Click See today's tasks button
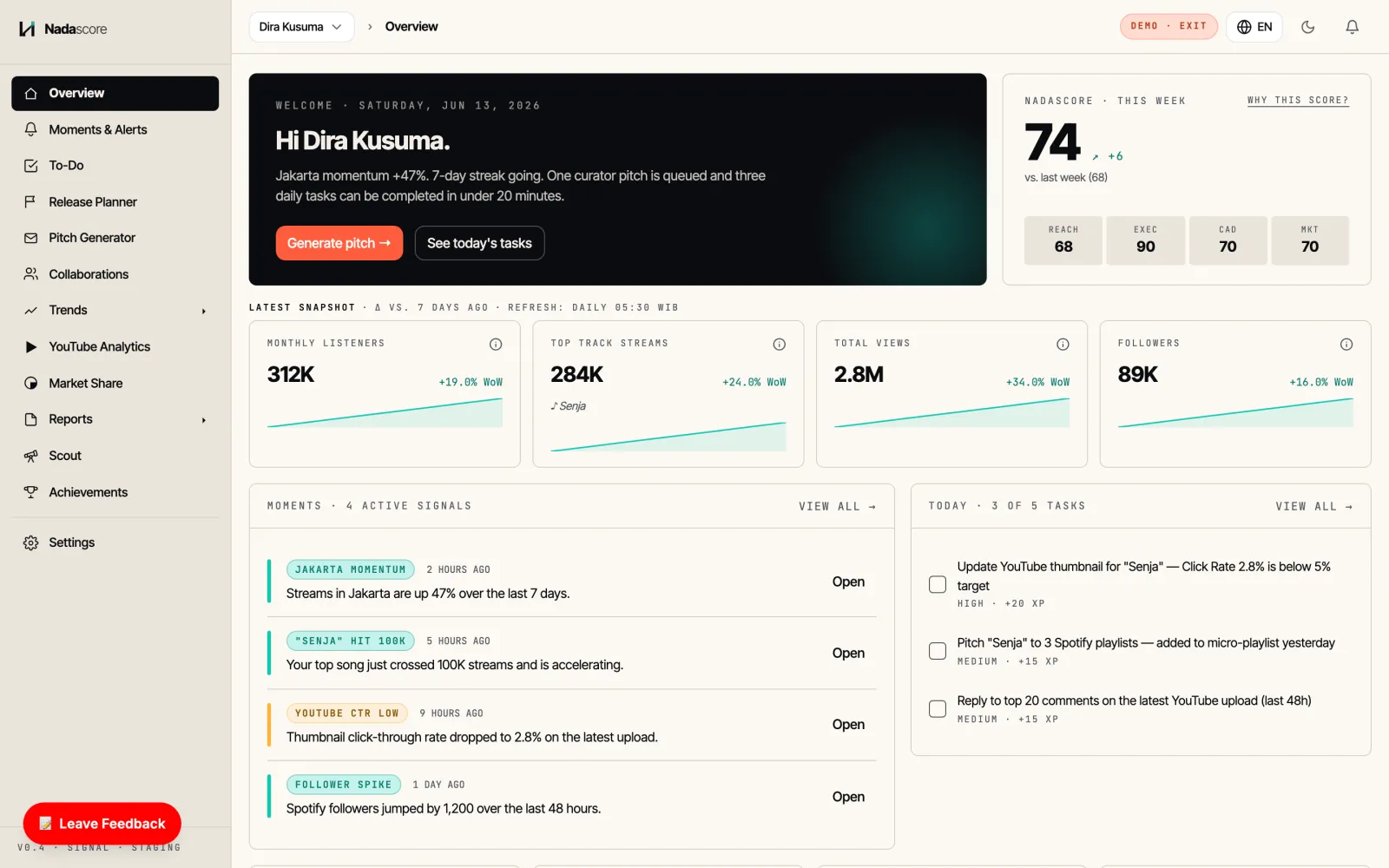Image resolution: width=1389 pixels, height=868 pixels. click(479, 243)
